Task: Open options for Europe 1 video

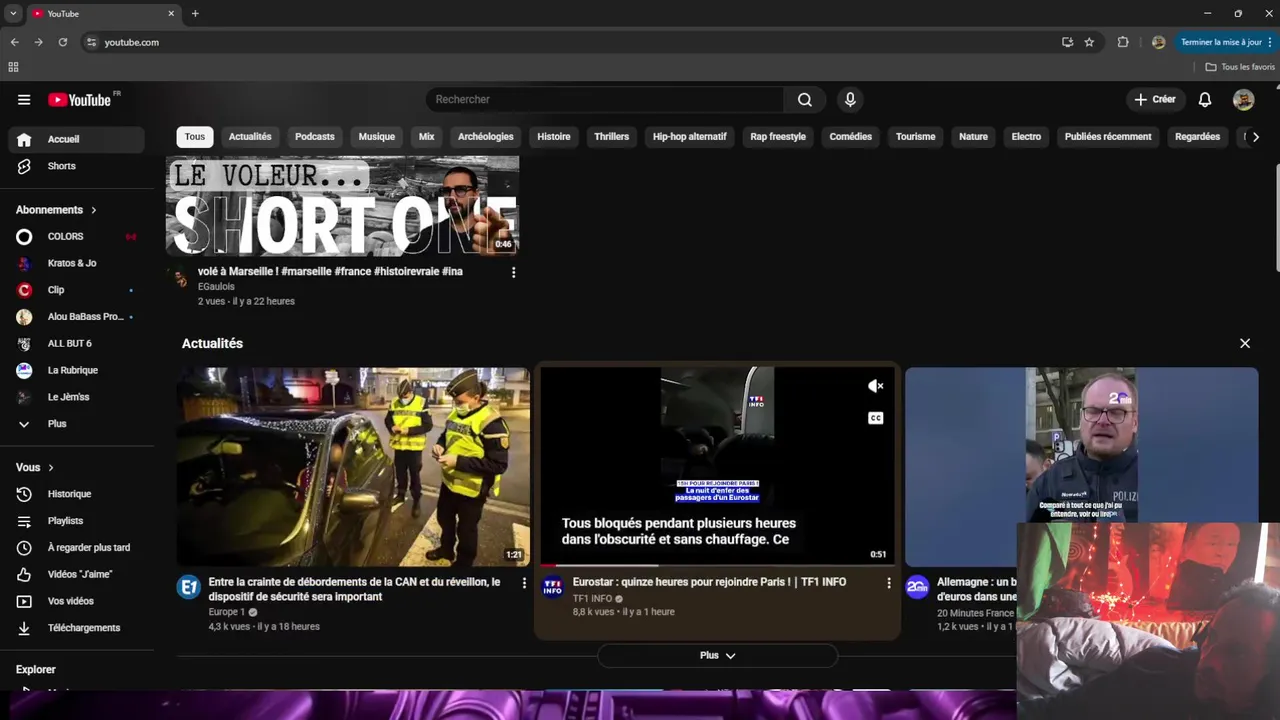Action: [x=524, y=583]
